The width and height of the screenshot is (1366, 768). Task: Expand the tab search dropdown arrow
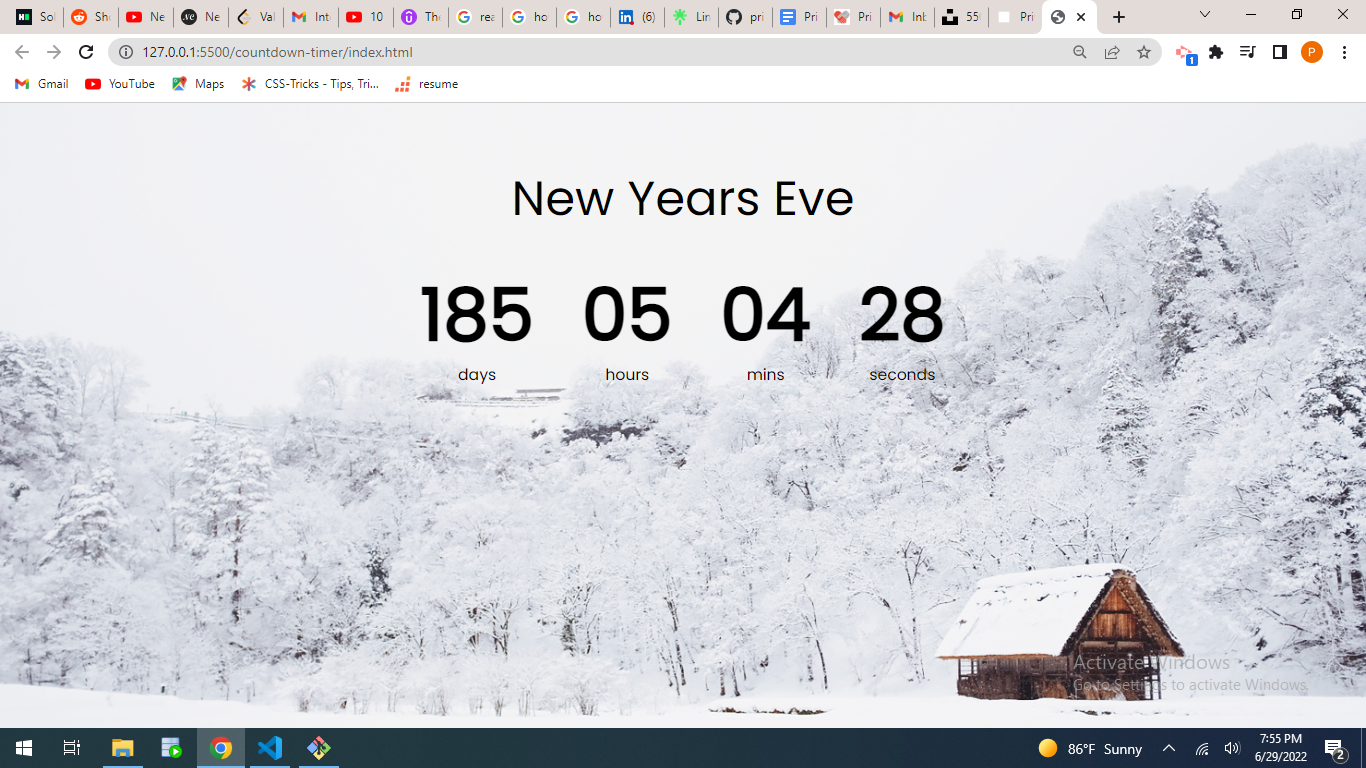(1205, 16)
